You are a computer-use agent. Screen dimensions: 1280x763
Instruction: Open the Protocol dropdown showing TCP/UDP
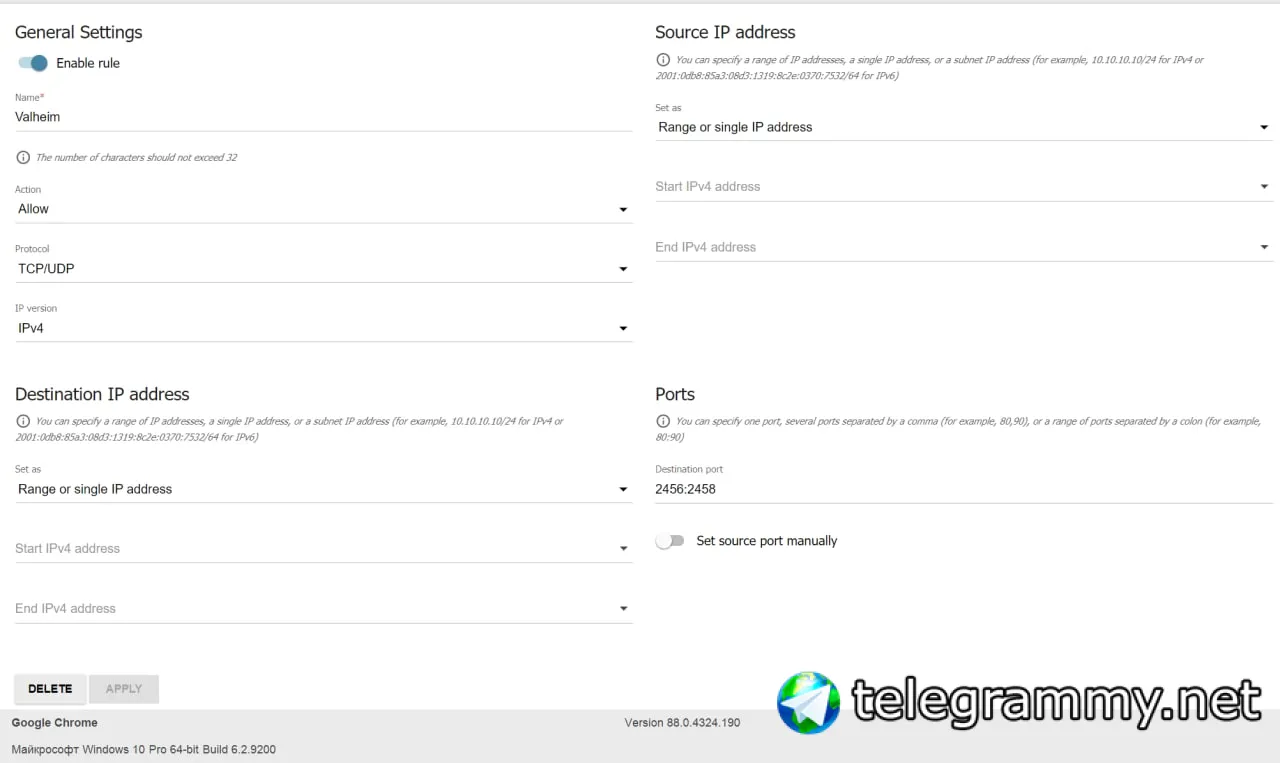click(323, 269)
